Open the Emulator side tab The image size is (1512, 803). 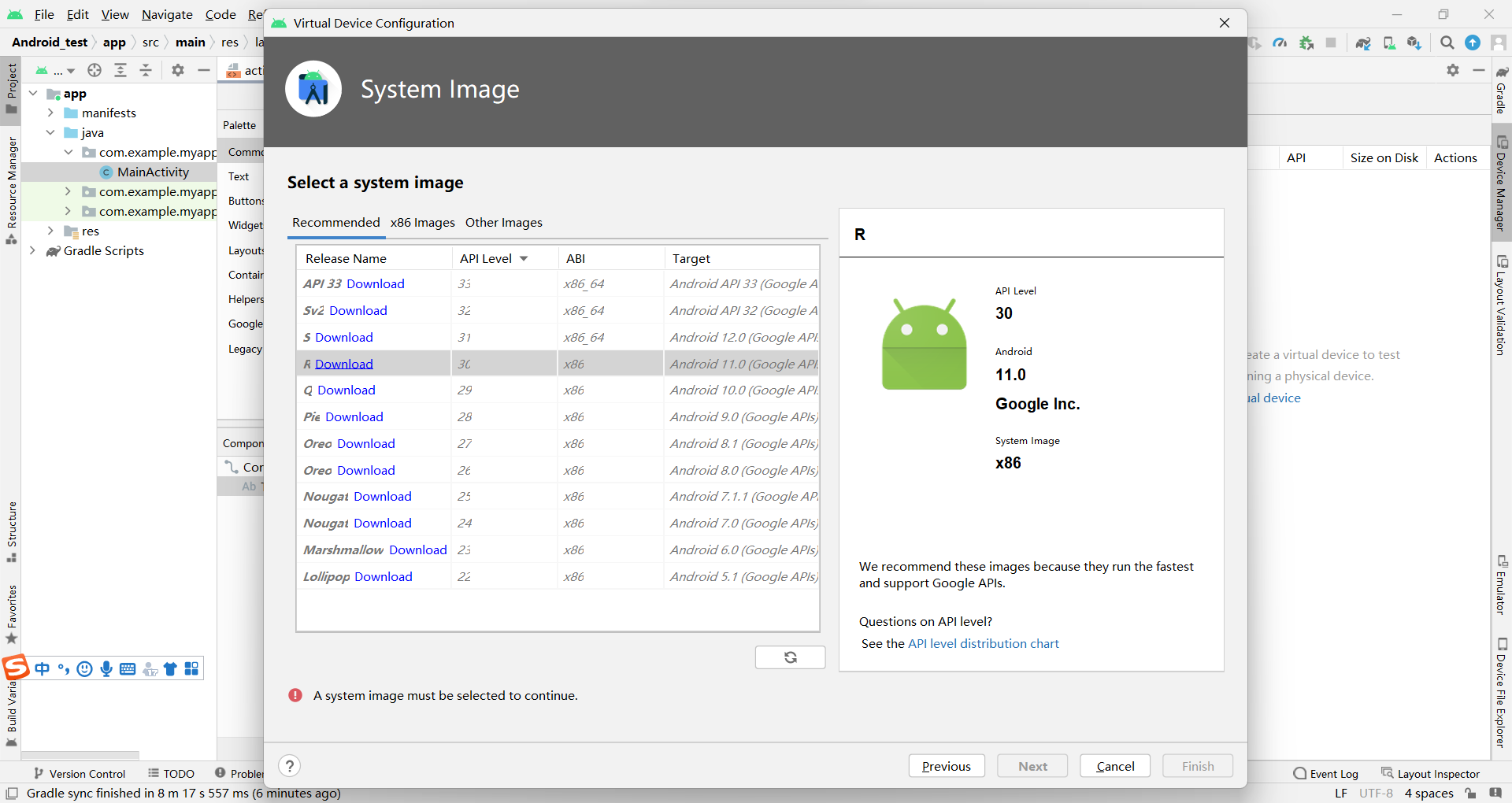pos(1501,585)
